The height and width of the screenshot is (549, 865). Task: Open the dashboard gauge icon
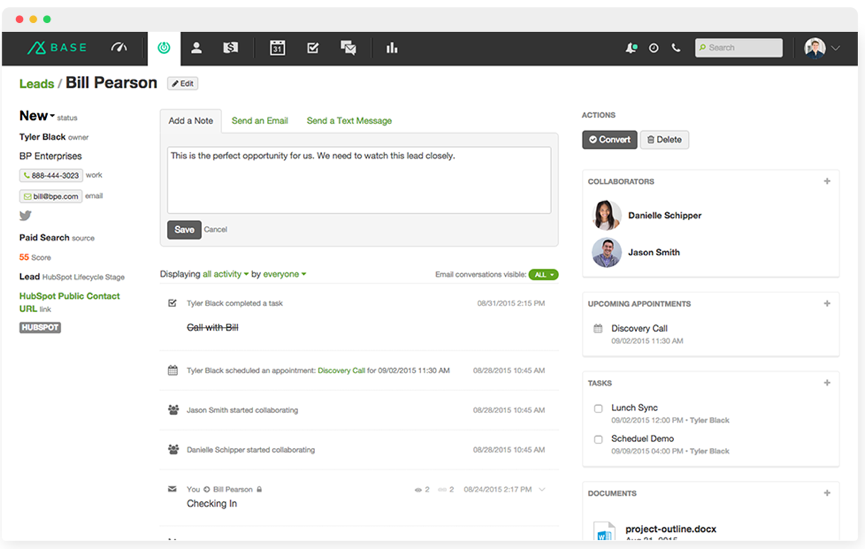[x=119, y=48]
